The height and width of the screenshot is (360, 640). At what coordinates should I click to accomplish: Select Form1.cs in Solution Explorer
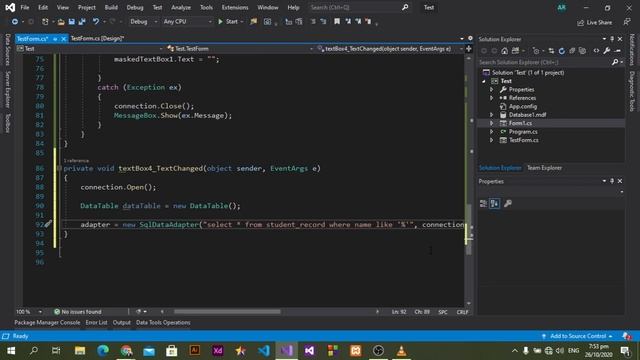tap(520, 123)
